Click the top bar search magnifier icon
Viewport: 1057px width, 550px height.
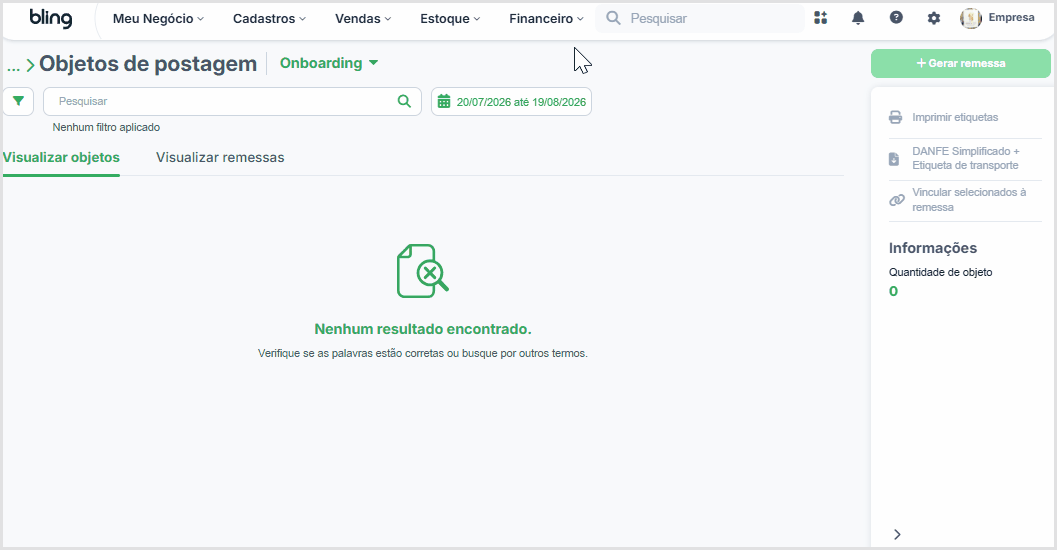tap(613, 18)
